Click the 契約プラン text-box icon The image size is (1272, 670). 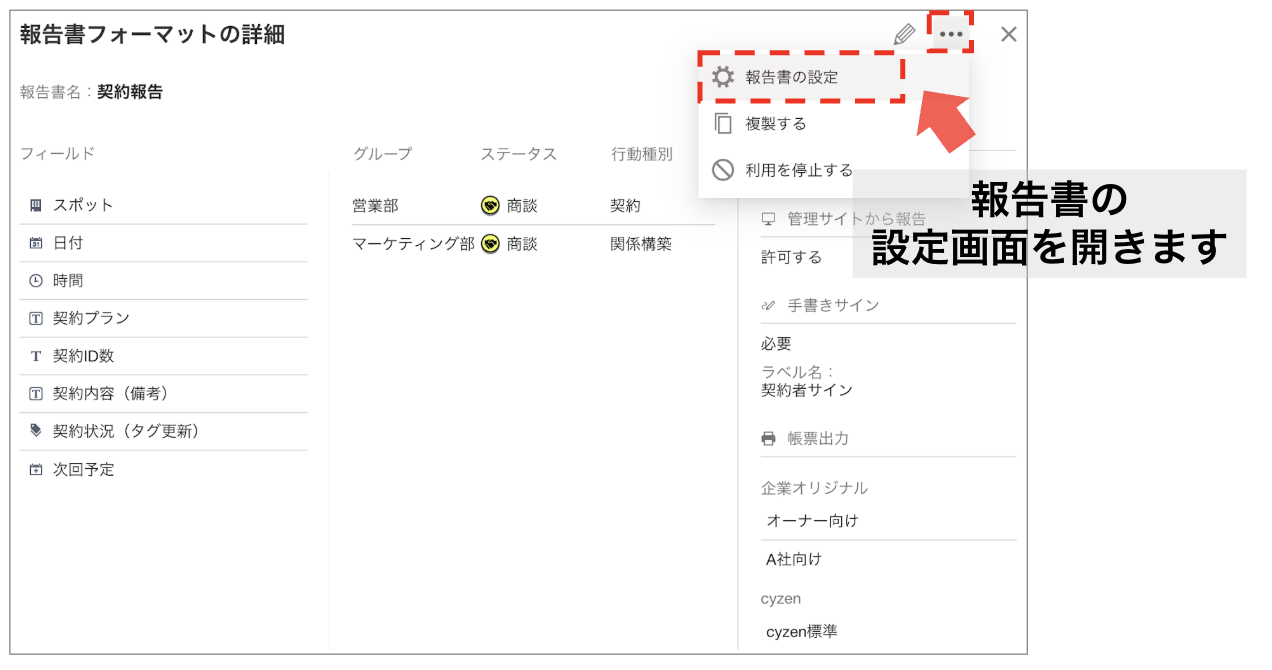pyautogui.click(x=36, y=318)
